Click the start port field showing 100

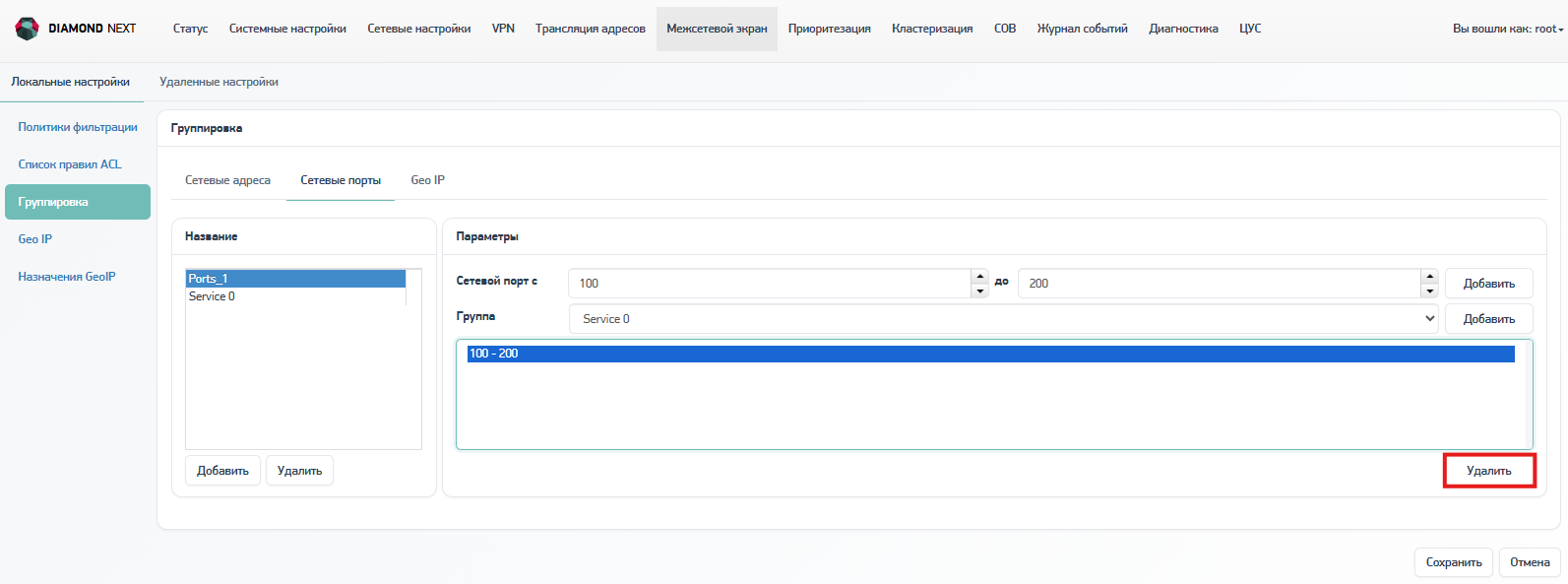(770, 284)
